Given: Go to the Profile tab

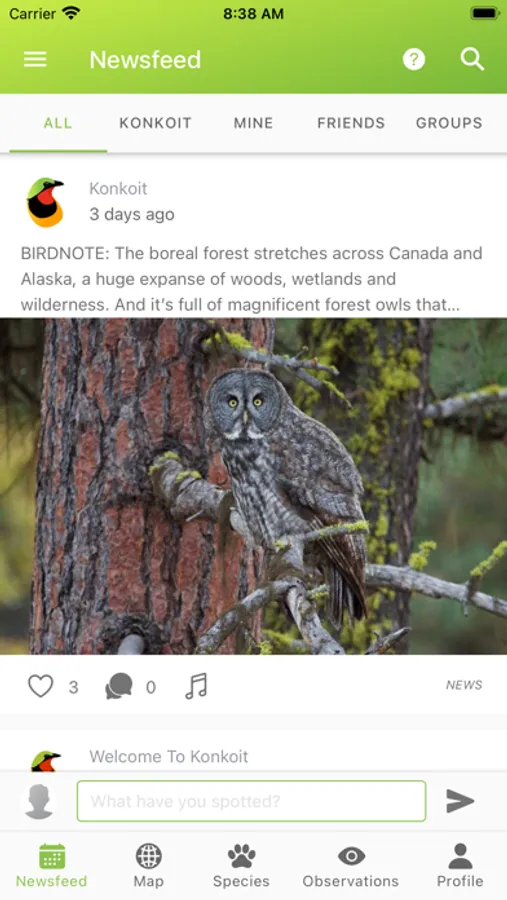Looking at the screenshot, I should (x=460, y=866).
